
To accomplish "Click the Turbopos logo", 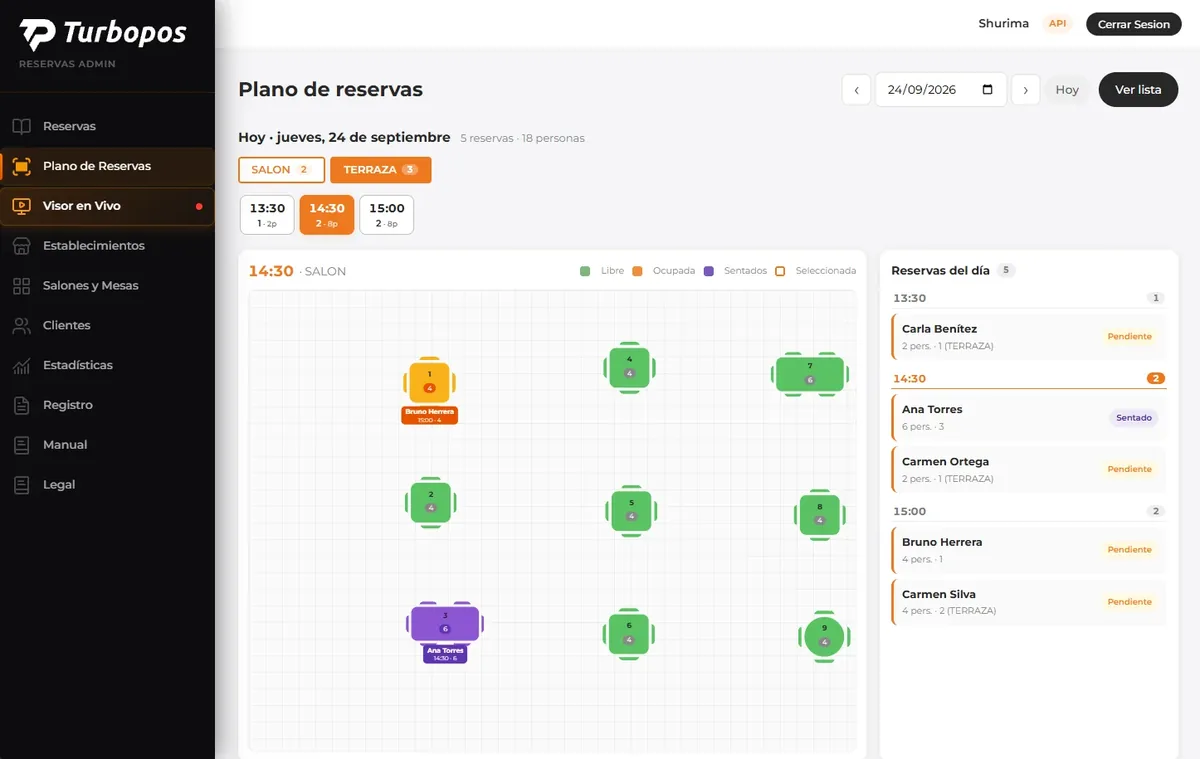I will tap(103, 35).
